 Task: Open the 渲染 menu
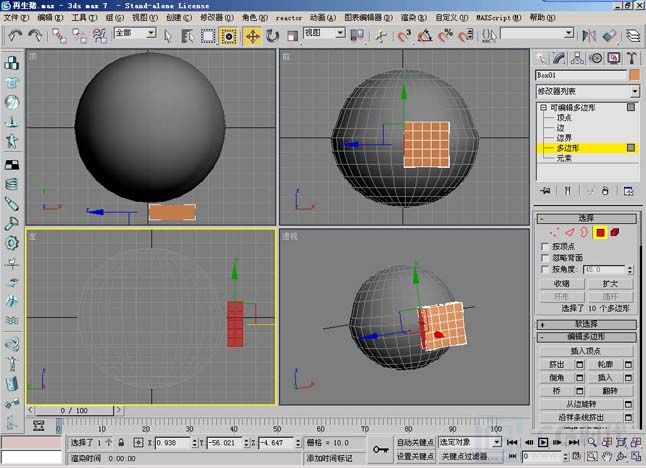pyautogui.click(x=414, y=18)
